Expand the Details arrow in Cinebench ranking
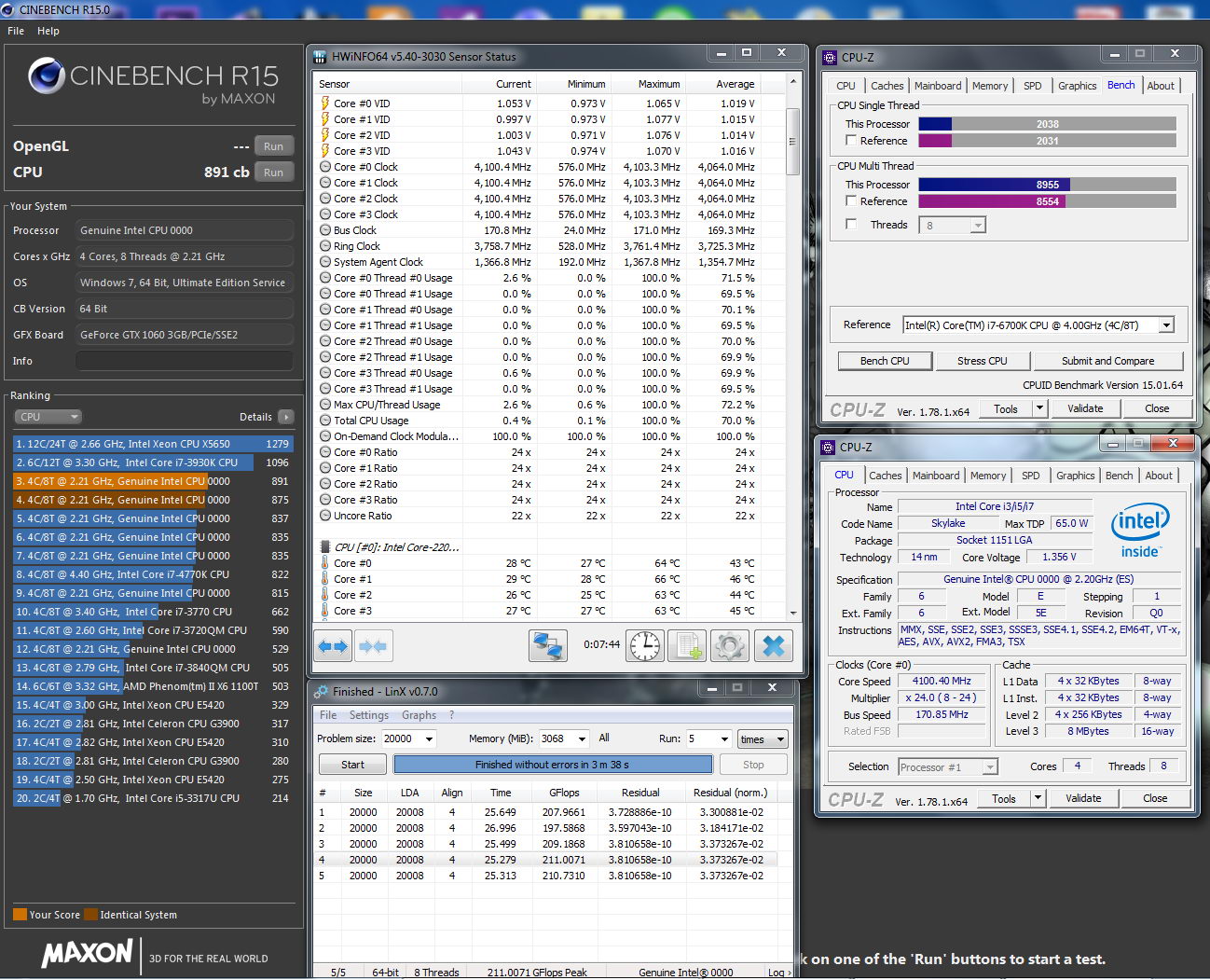This screenshot has height=980, width=1210. pyautogui.click(x=285, y=417)
